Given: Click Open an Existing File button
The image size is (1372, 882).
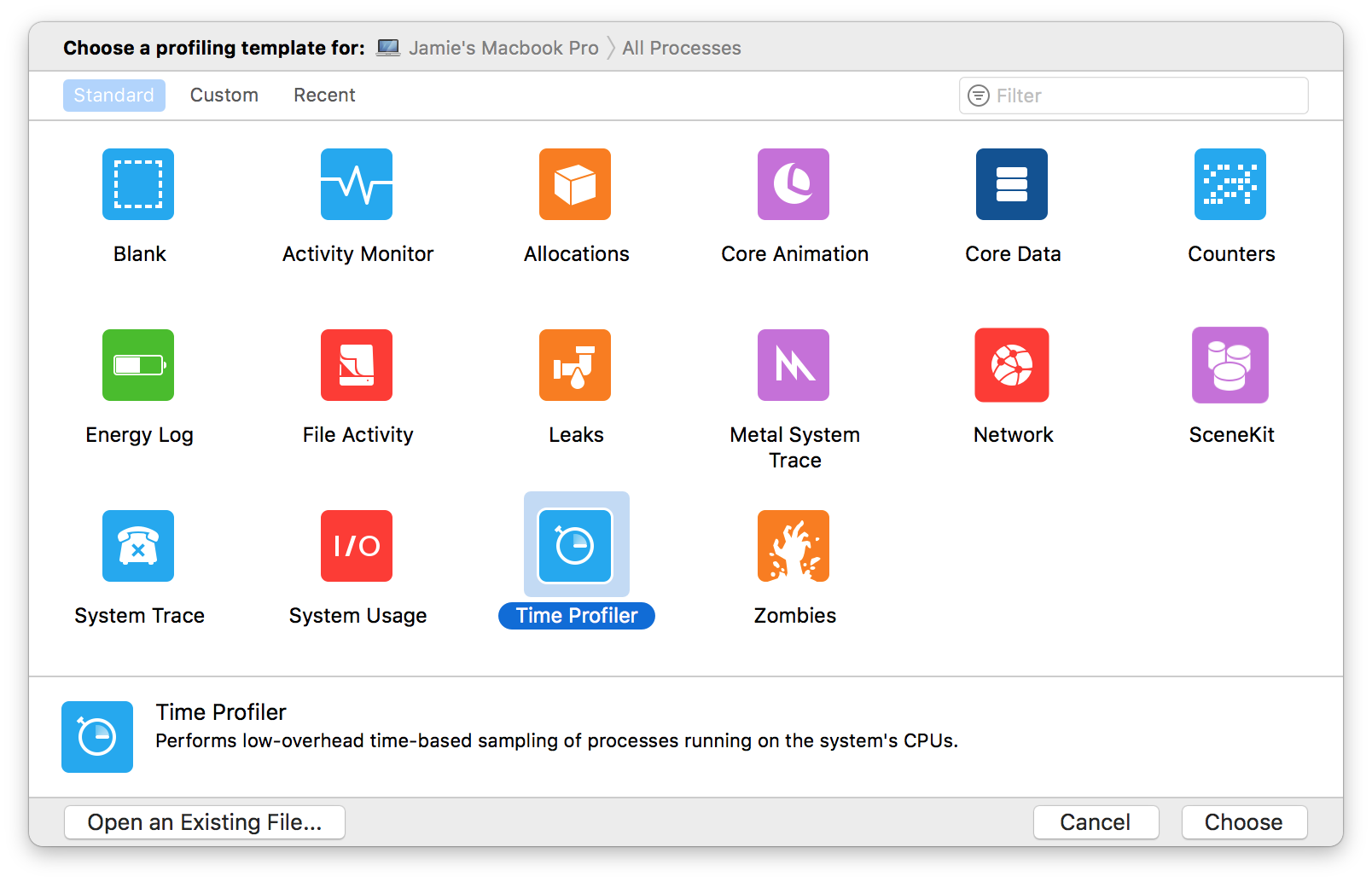Looking at the screenshot, I should tap(205, 822).
